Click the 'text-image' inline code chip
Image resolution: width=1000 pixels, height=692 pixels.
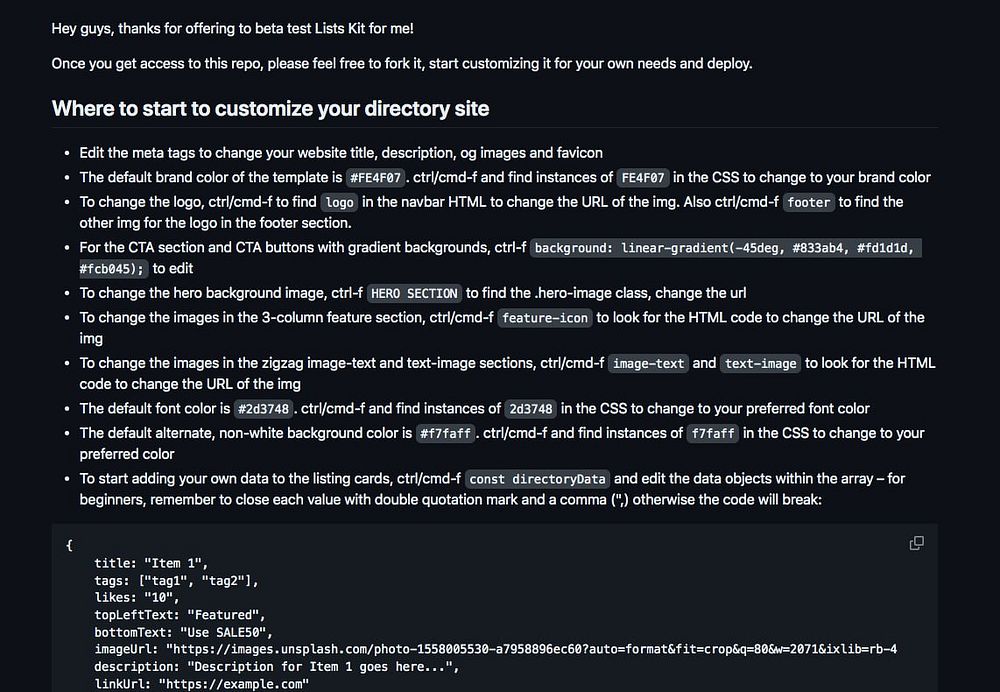click(x=761, y=364)
